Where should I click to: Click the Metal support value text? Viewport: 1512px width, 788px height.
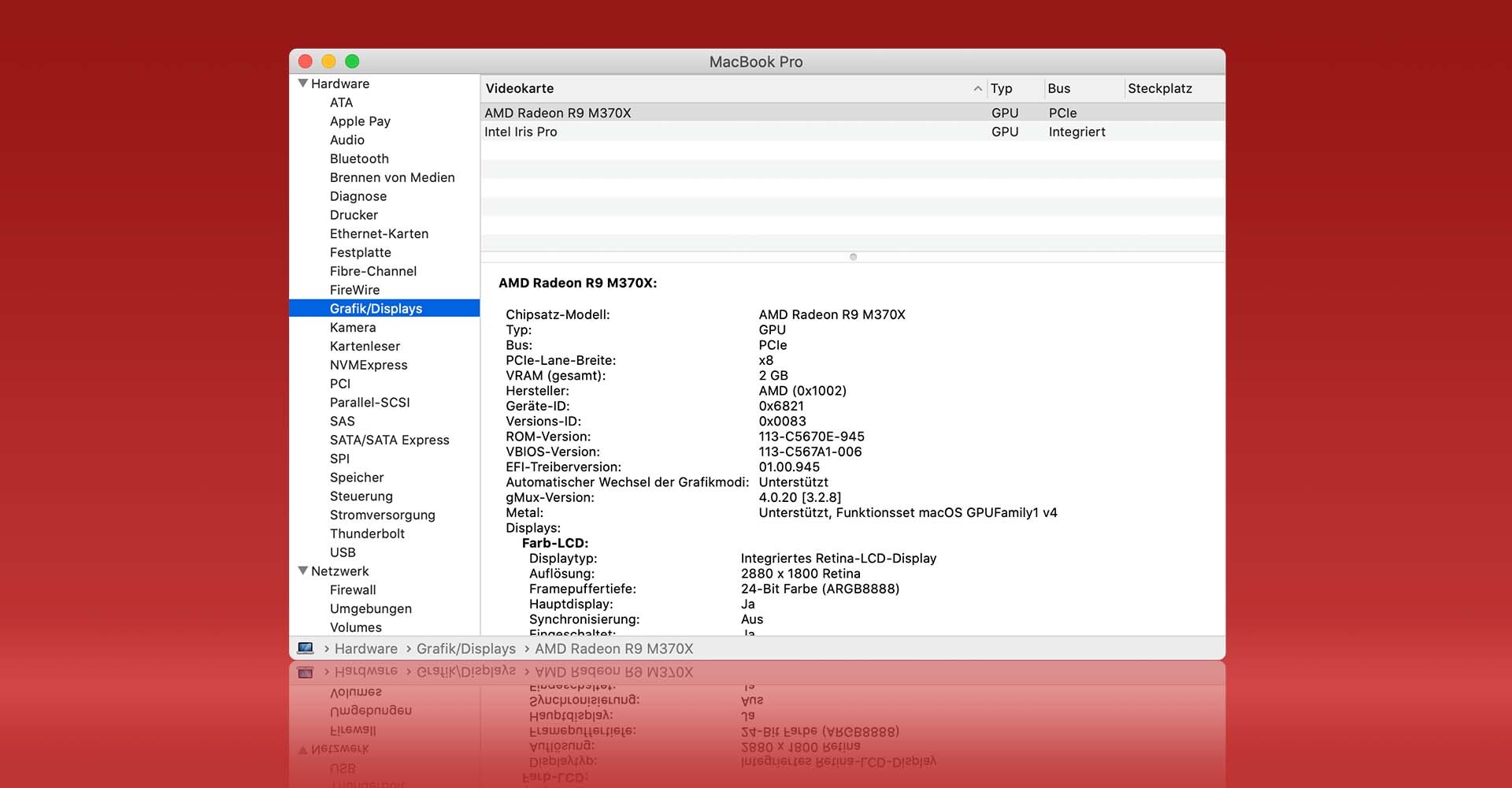(x=907, y=513)
